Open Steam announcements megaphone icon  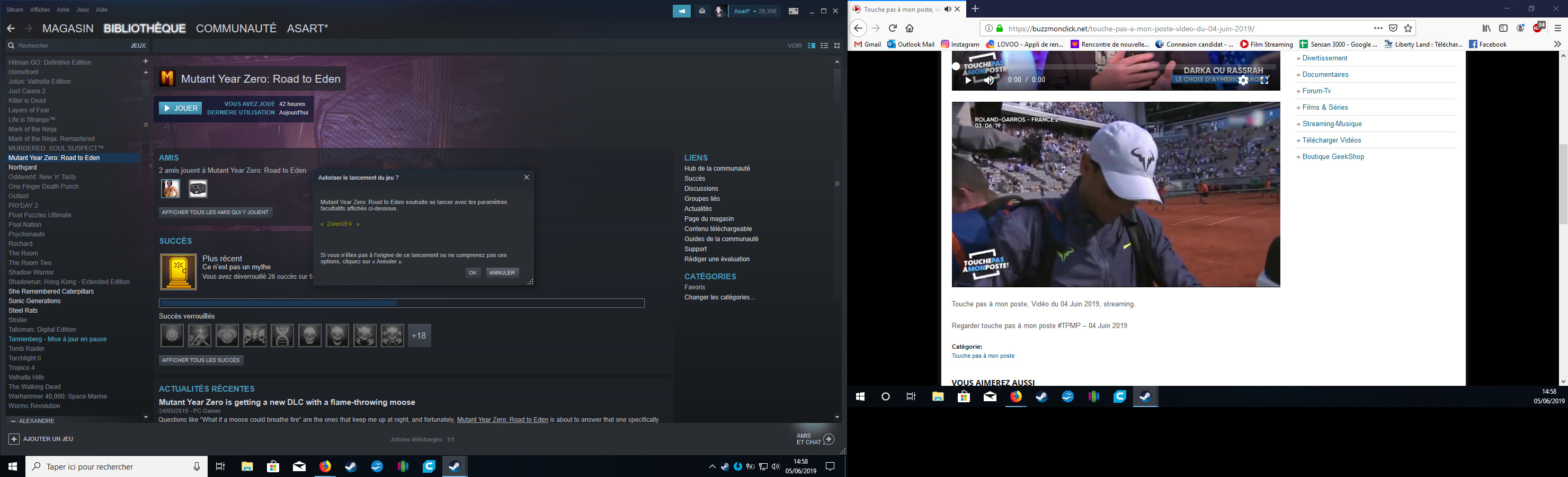[x=681, y=11]
